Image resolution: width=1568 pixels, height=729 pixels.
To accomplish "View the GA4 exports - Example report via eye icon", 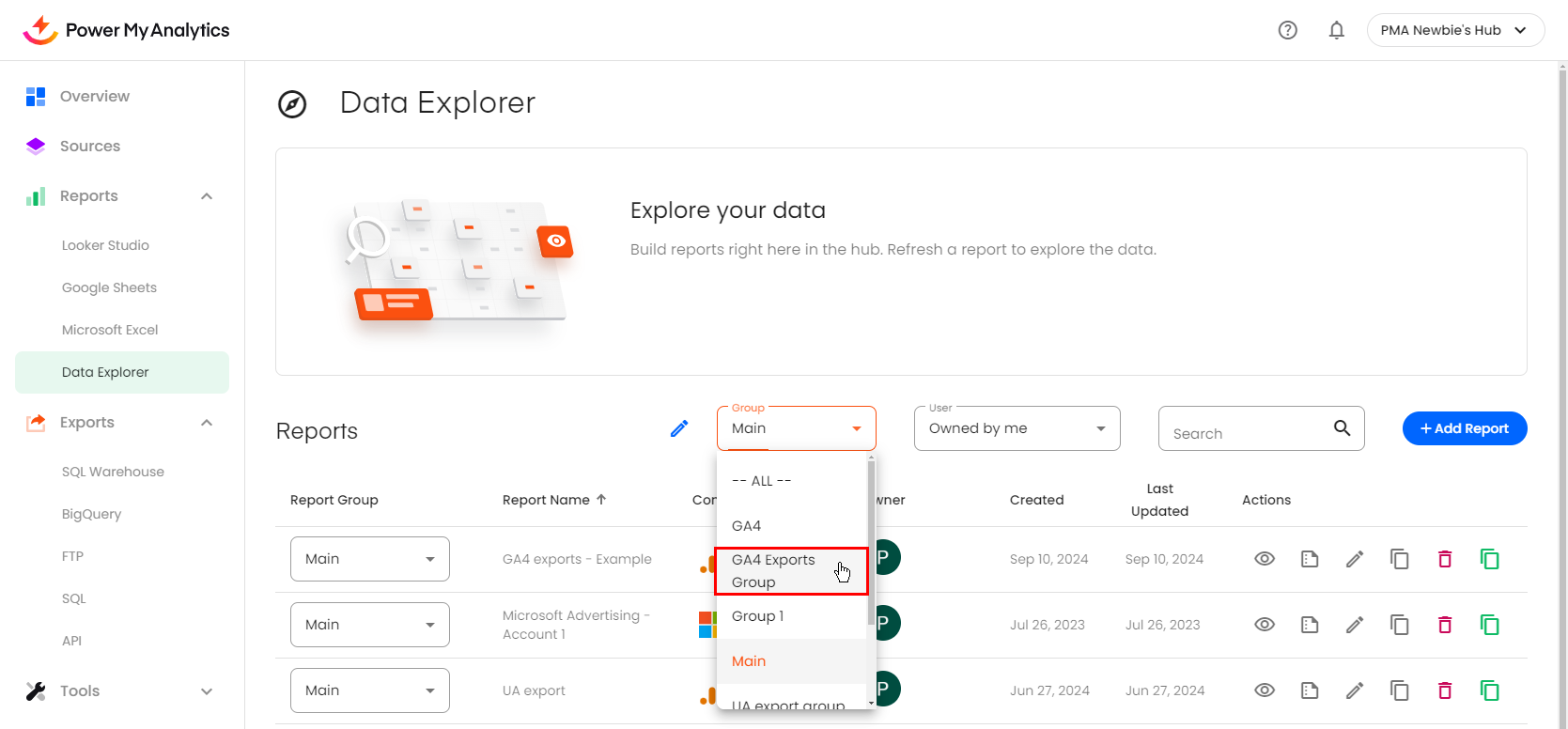I will (1265, 559).
